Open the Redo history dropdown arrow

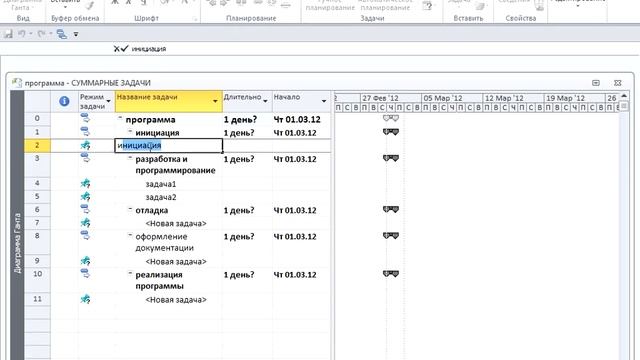point(51,34)
